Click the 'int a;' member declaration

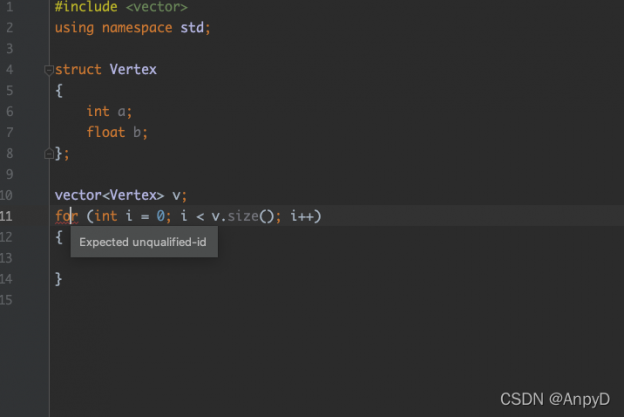(x=109, y=111)
